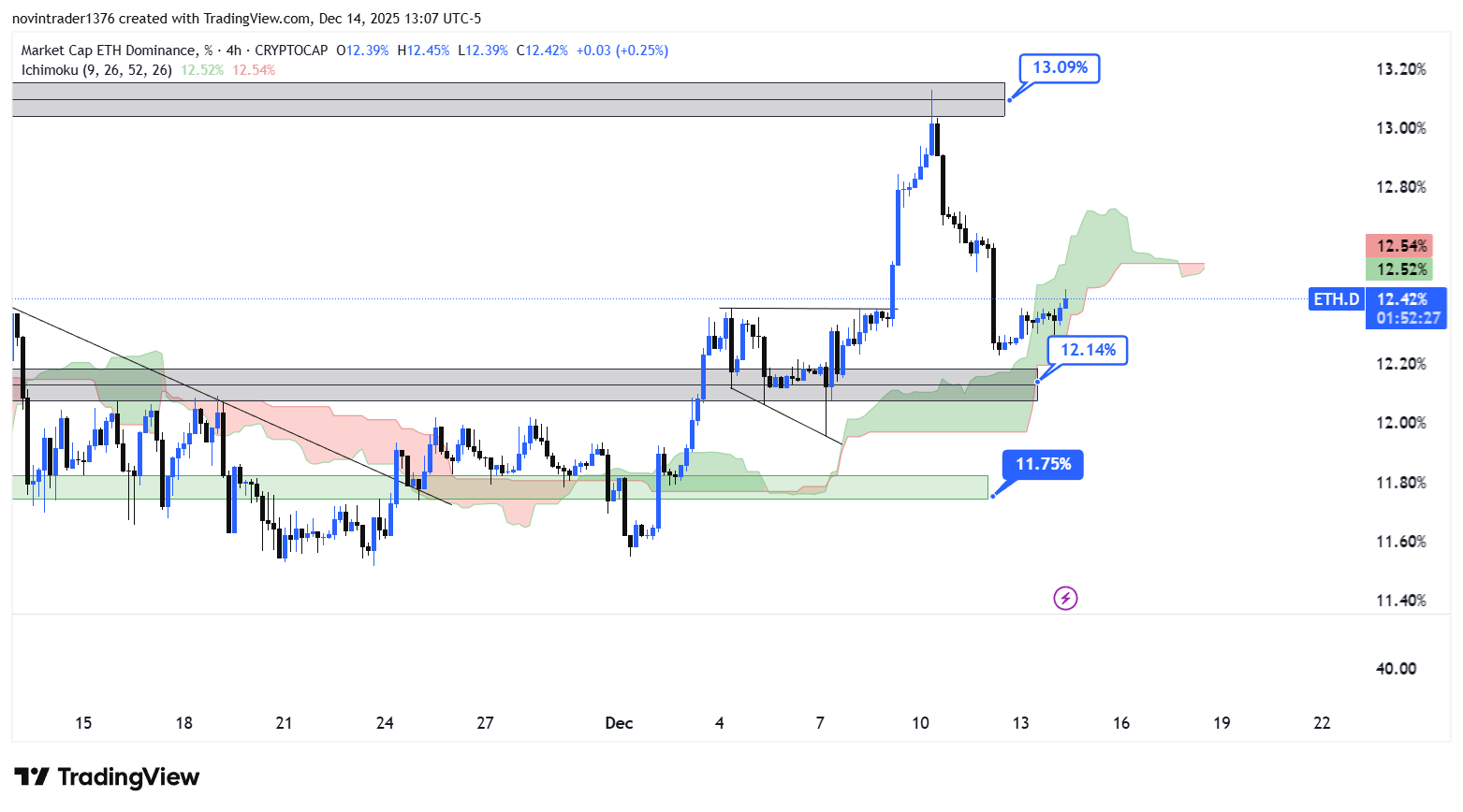Screen dimensions: 1463x812
Task: Click the ETH.D symbol tag
Action: point(1336,299)
